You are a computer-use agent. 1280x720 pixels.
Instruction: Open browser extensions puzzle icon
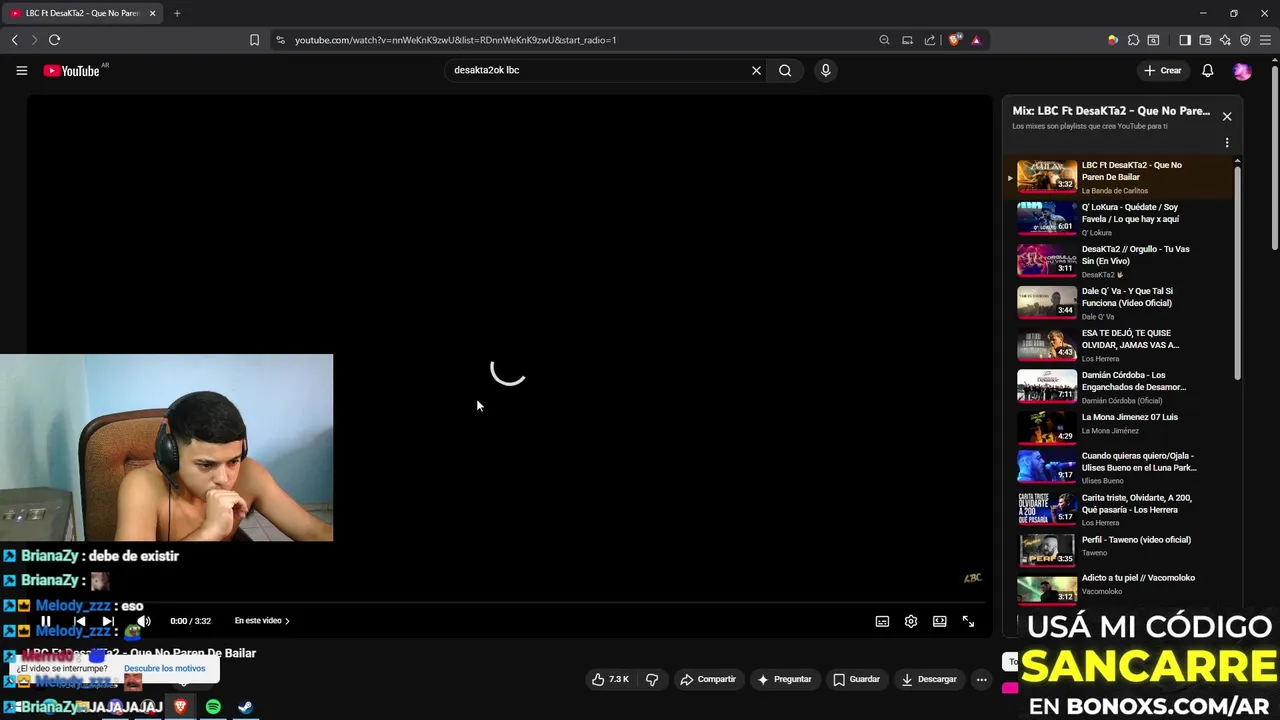(x=1133, y=40)
